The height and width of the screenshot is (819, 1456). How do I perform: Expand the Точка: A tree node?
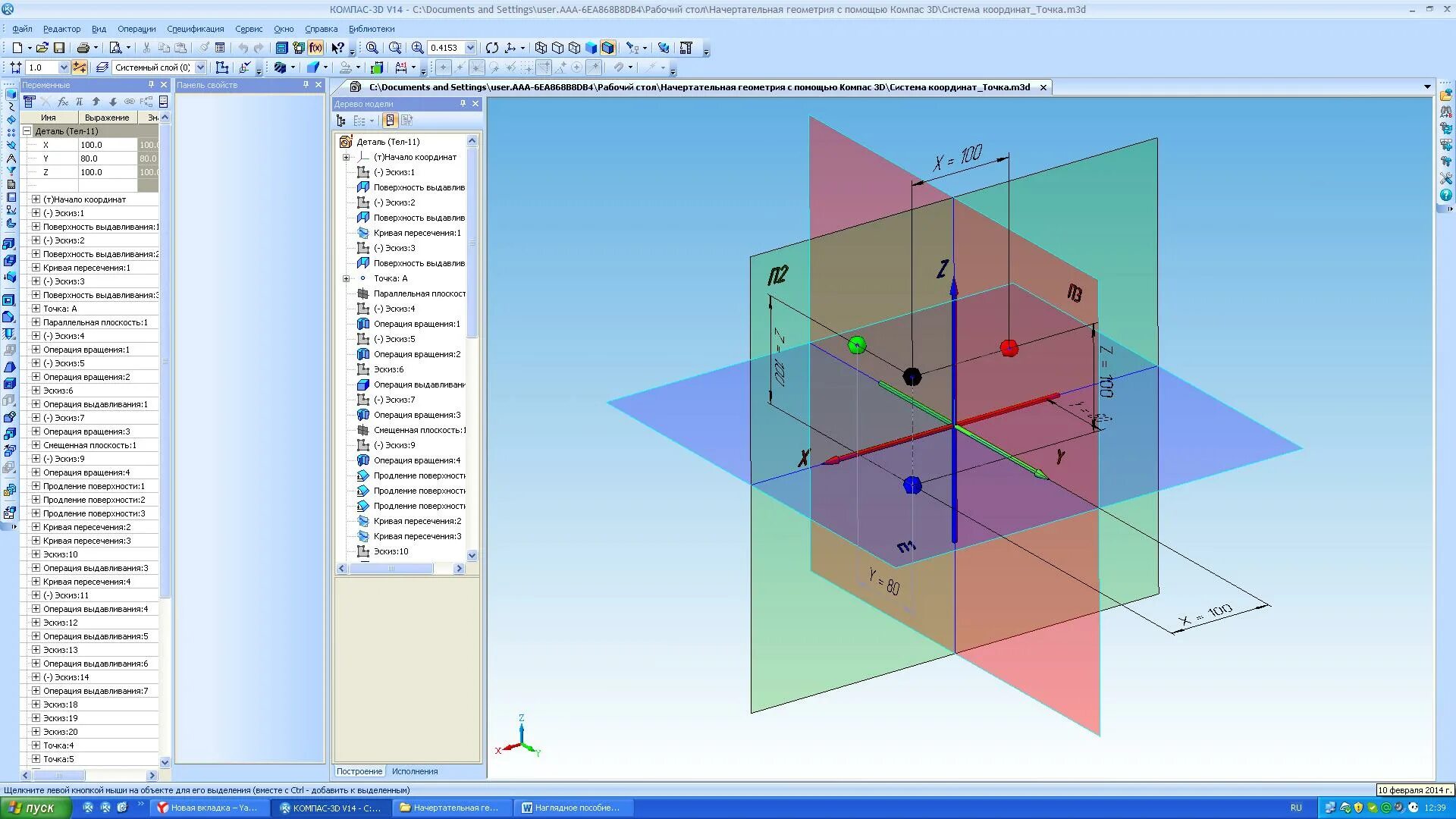[x=347, y=278]
